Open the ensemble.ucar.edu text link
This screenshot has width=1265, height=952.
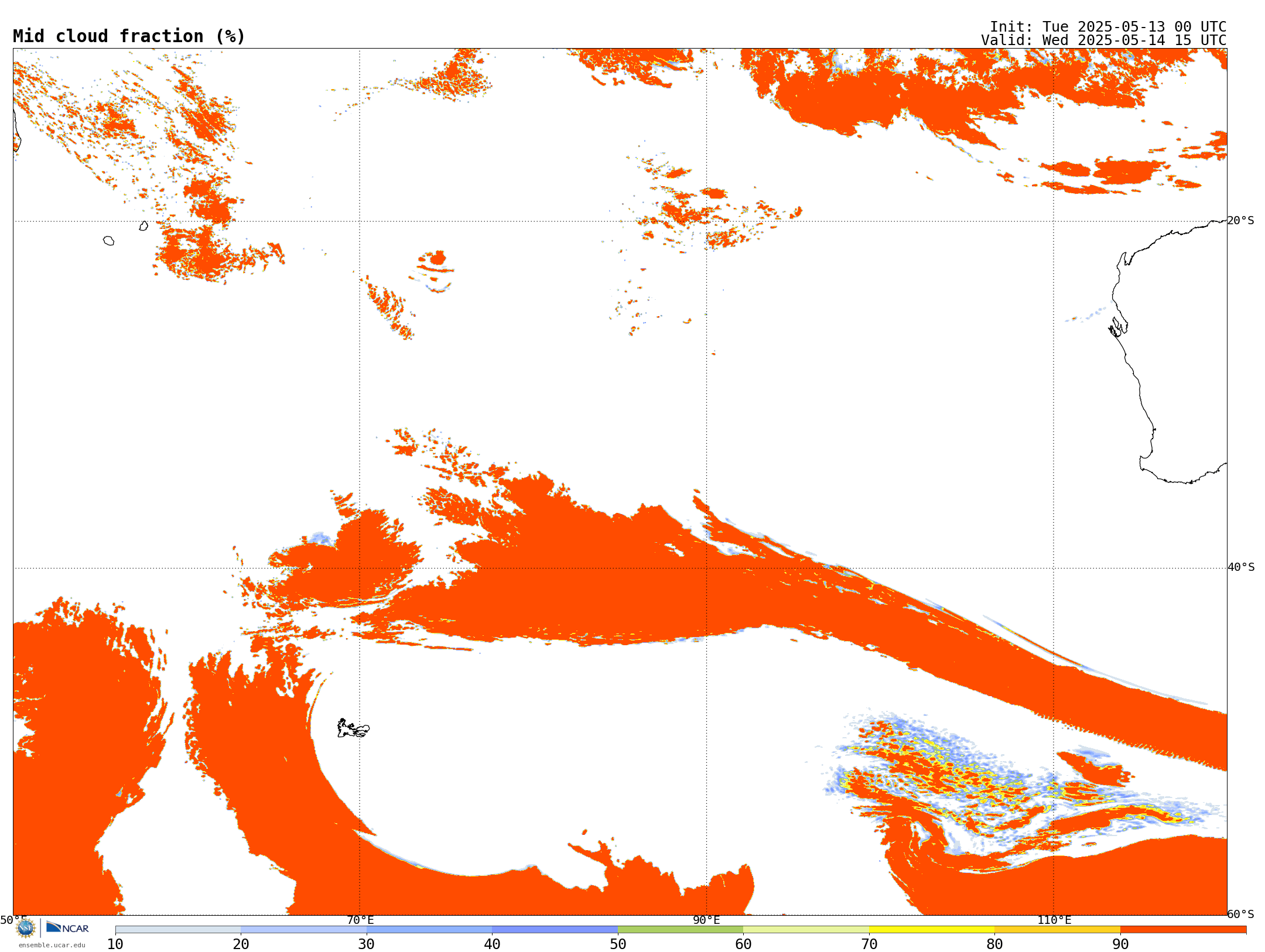coord(52,945)
